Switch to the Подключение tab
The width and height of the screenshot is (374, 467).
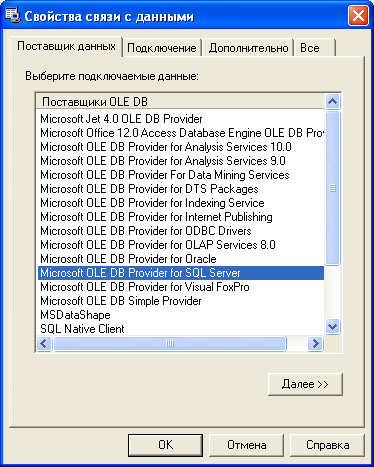click(162, 48)
